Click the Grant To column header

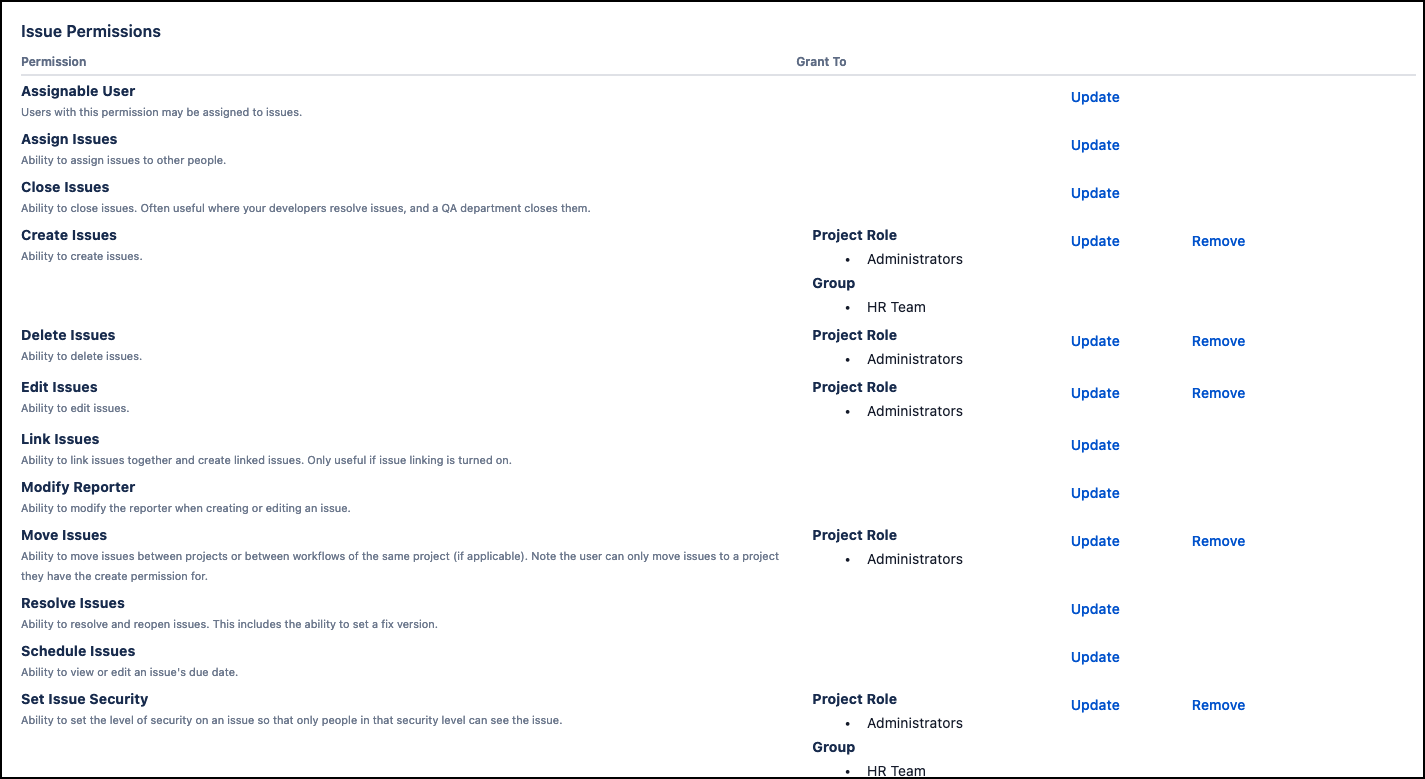click(x=821, y=62)
